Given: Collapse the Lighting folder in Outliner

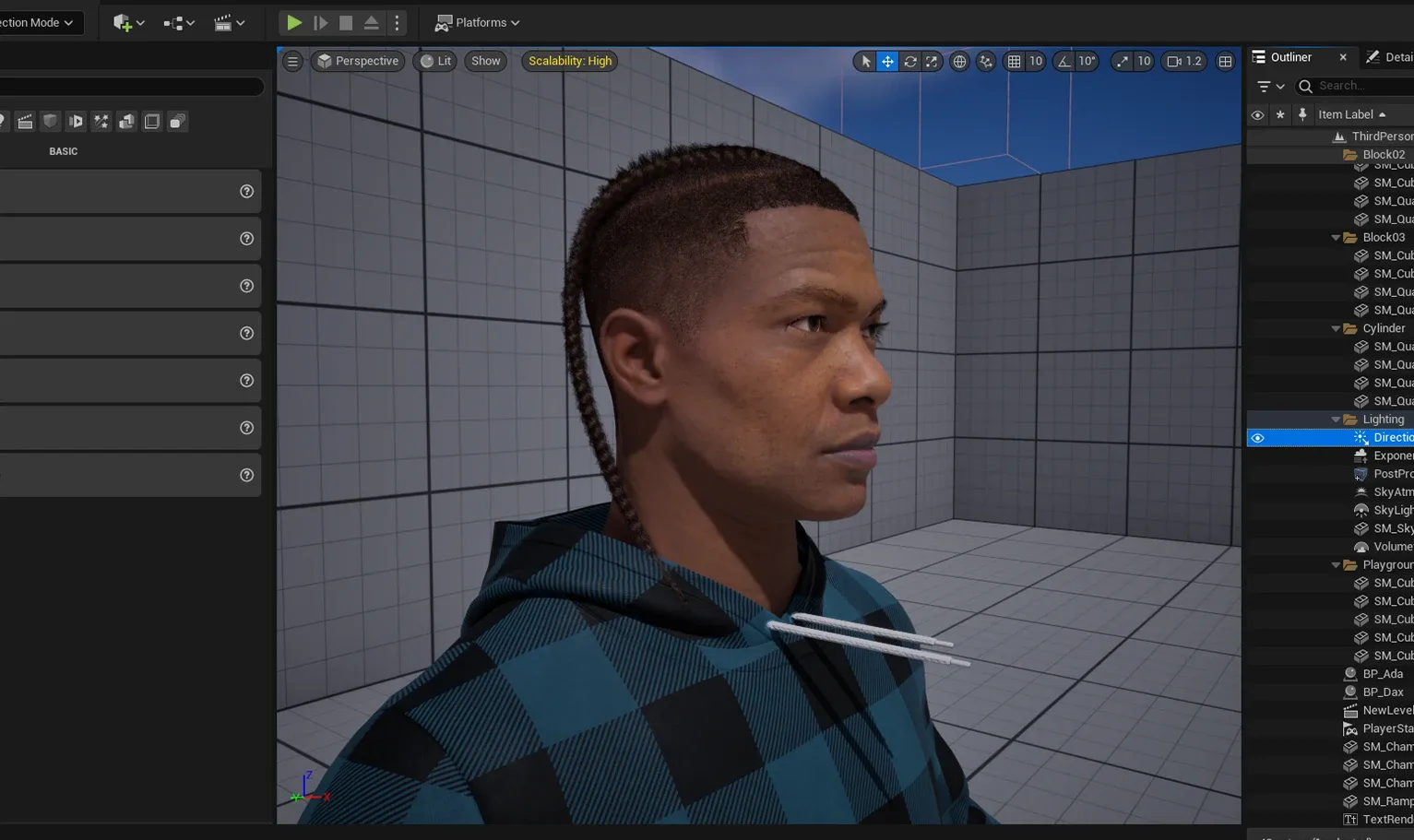Looking at the screenshot, I should 1336,420.
